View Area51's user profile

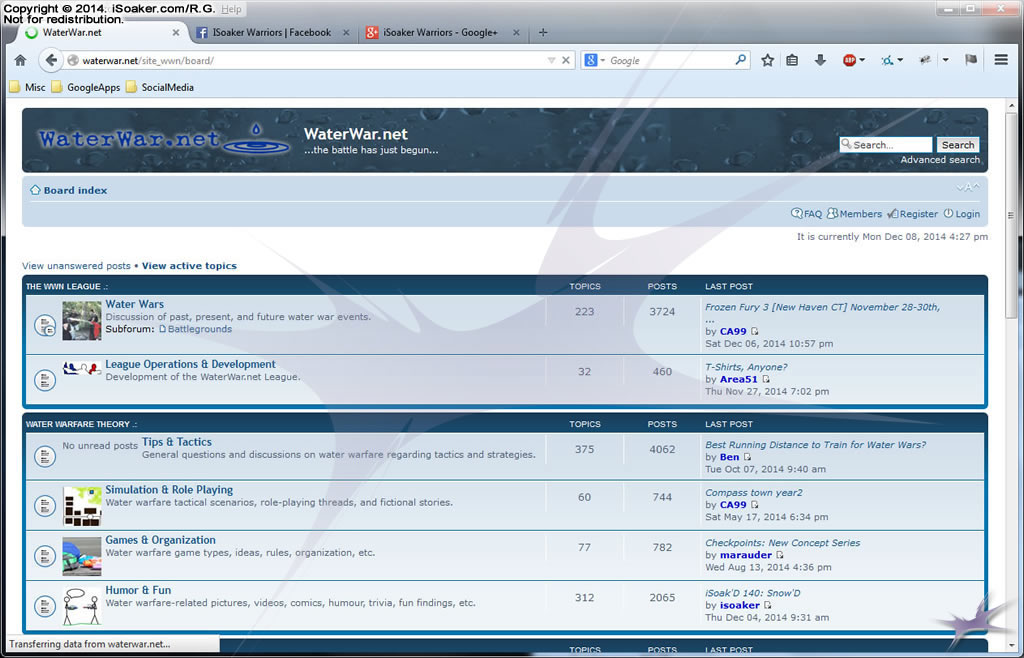[739, 379]
